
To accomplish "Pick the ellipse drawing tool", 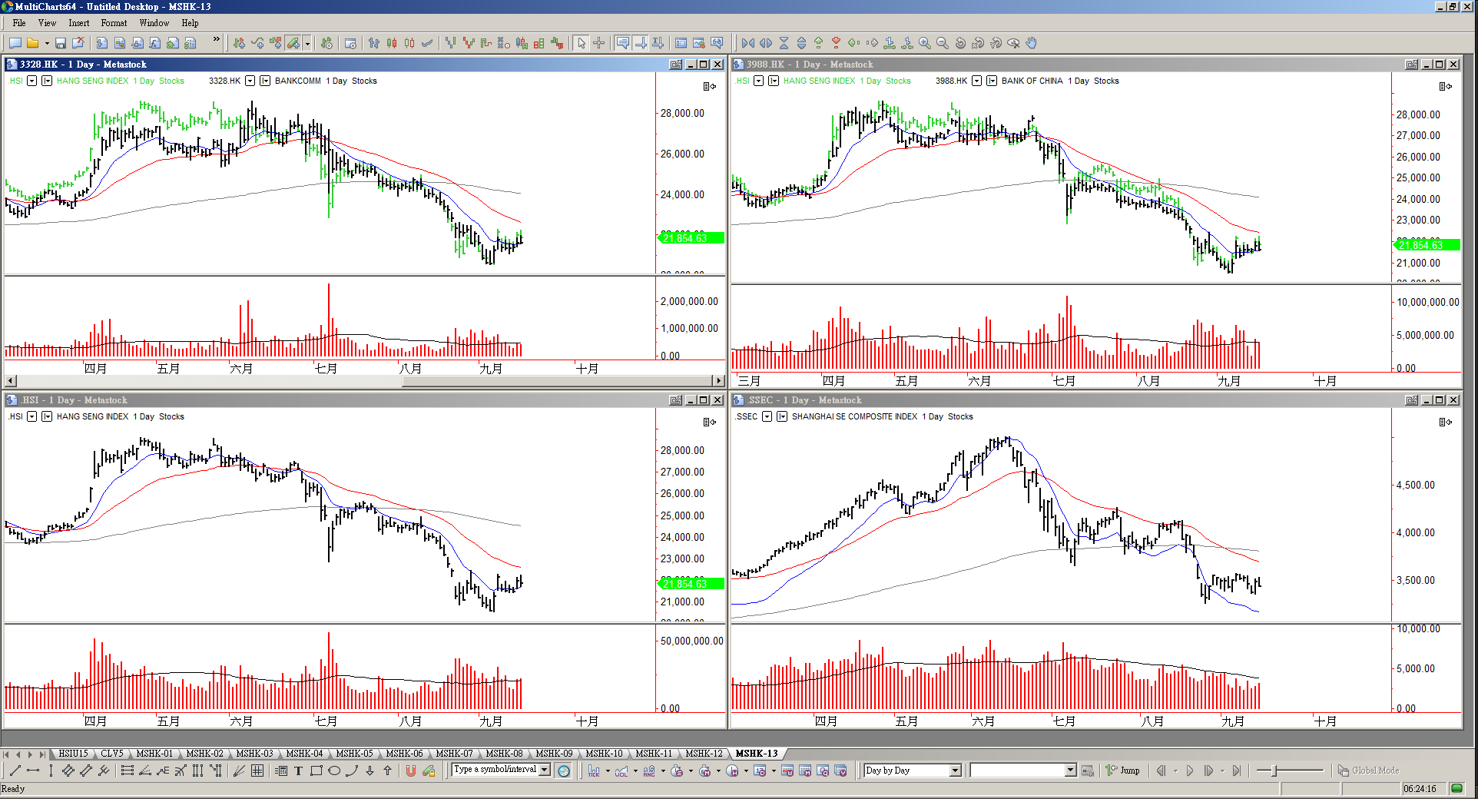I will click(x=334, y=771).
